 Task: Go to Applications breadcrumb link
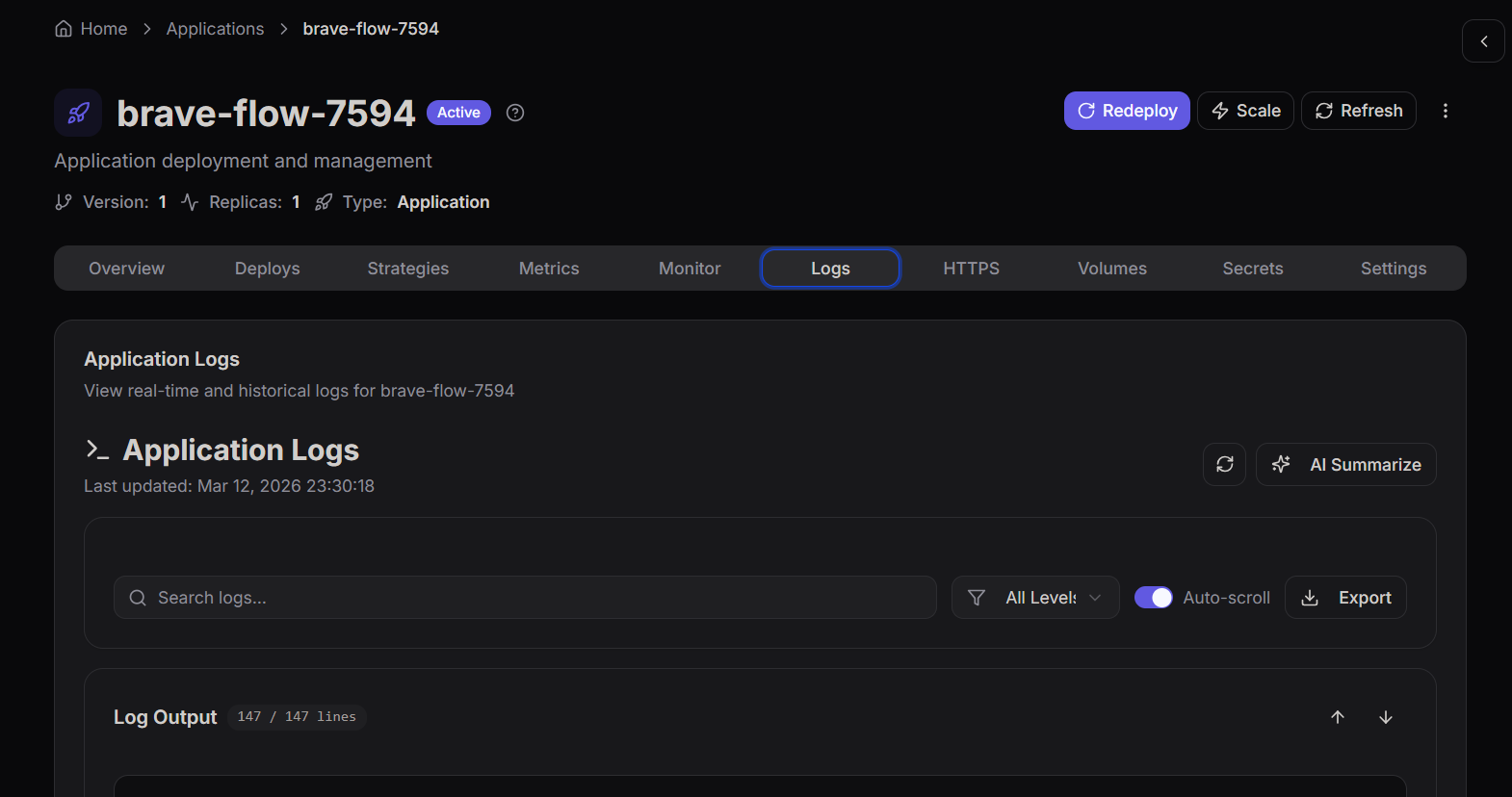[215, 29]
